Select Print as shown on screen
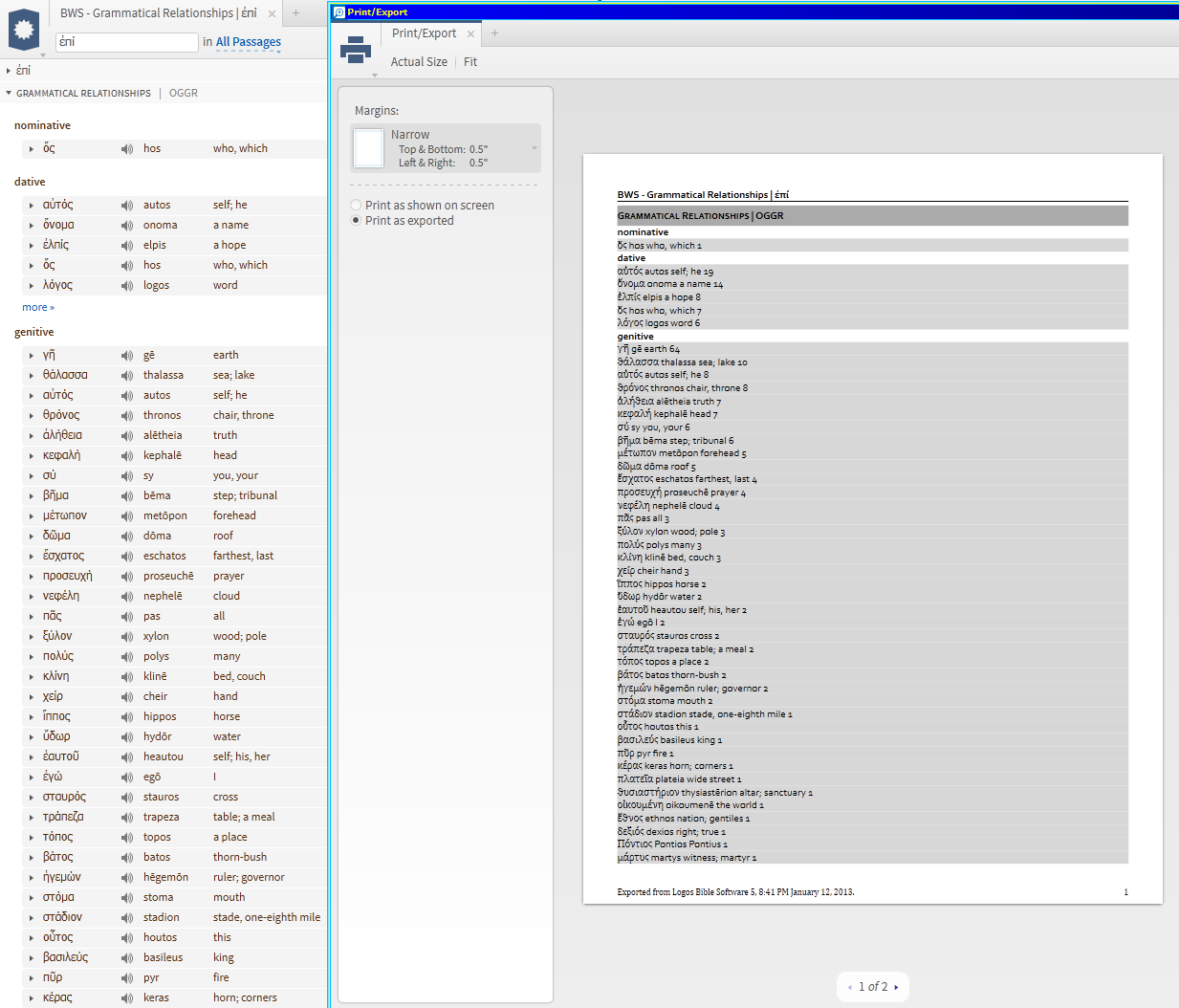 tap(356, 206)
